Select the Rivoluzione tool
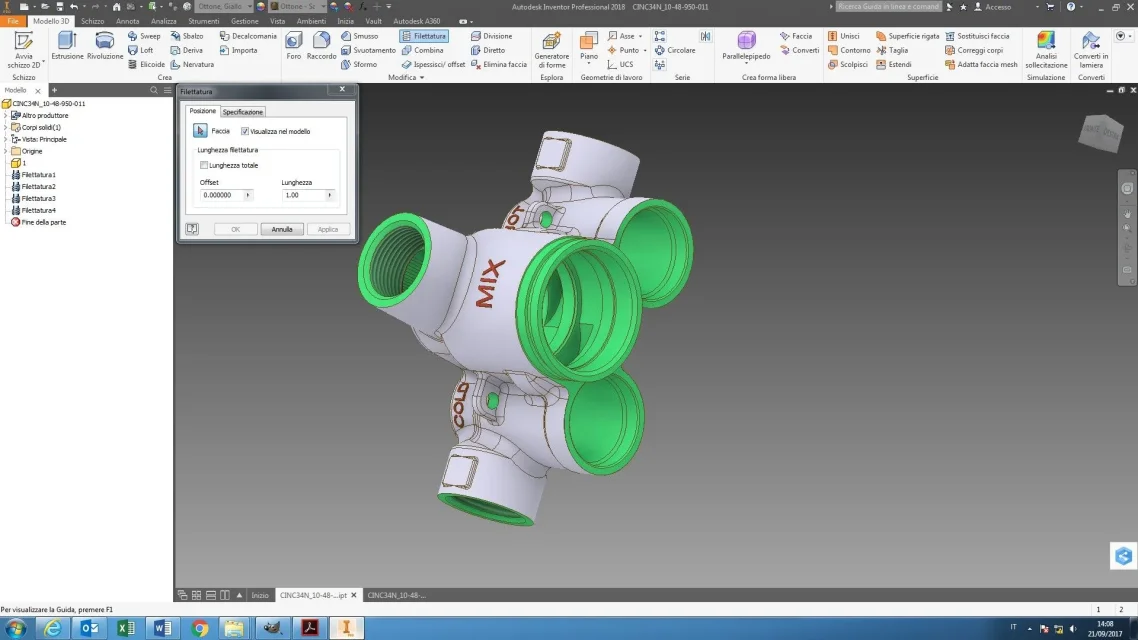Viewport: 1138px width, 640px height. point(105,46)
